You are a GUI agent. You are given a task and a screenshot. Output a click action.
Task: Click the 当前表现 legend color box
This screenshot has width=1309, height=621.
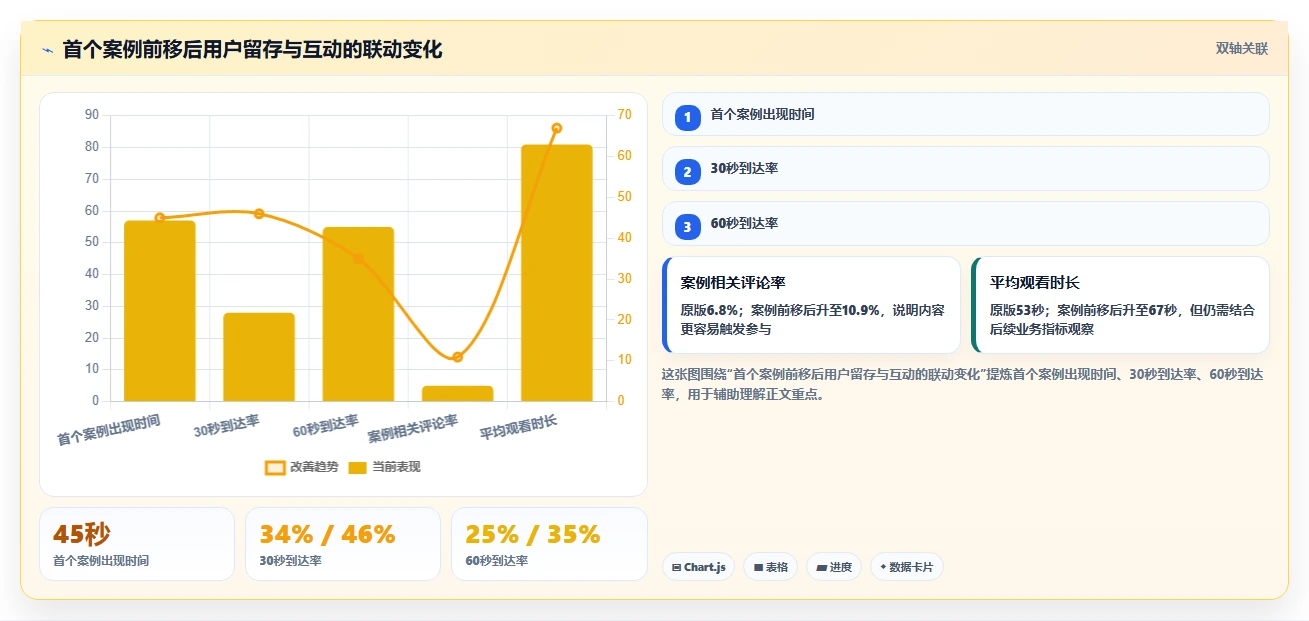[358, 467]
